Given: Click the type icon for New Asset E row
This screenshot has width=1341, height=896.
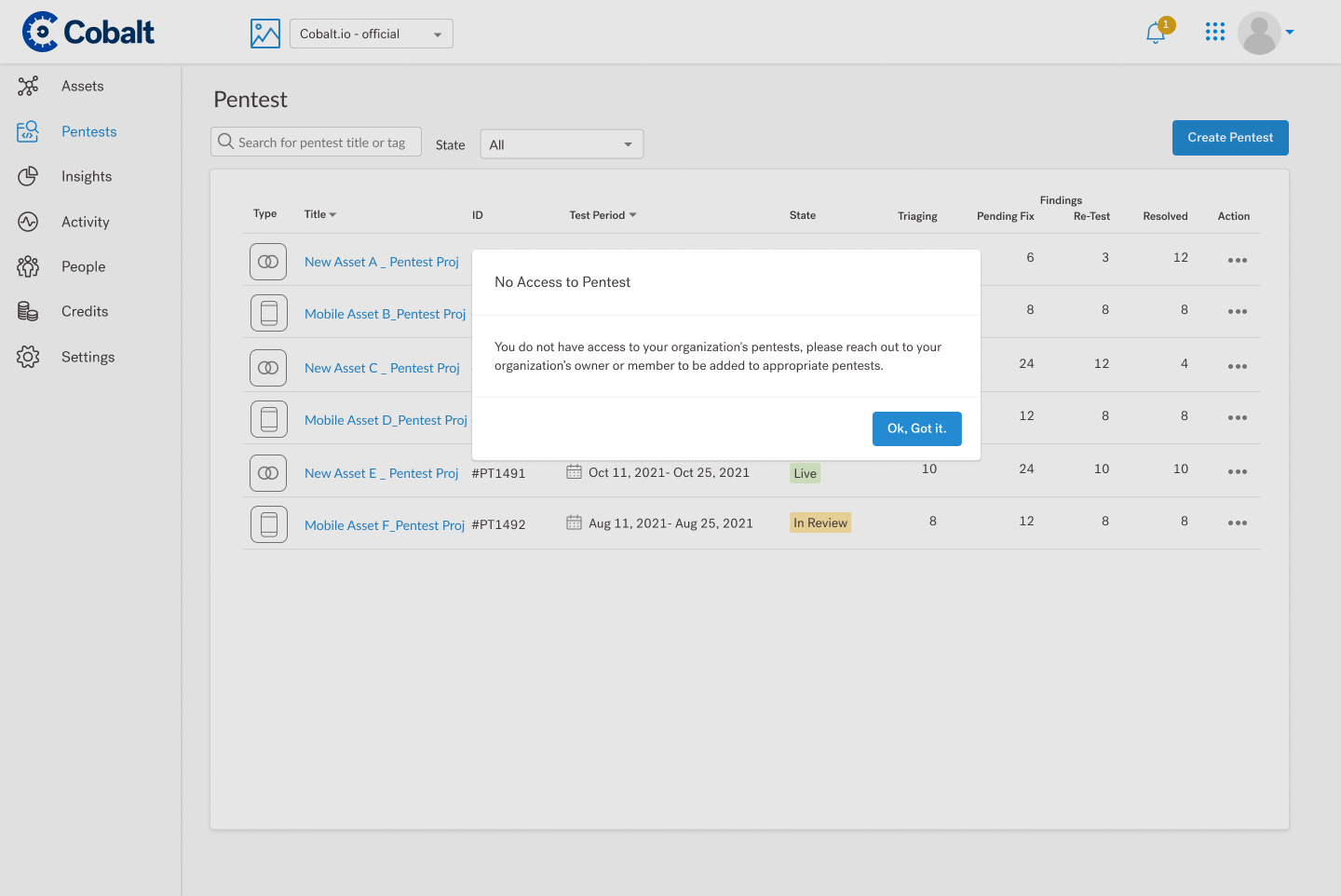Looking at the screenshot, I should (268, 473).
